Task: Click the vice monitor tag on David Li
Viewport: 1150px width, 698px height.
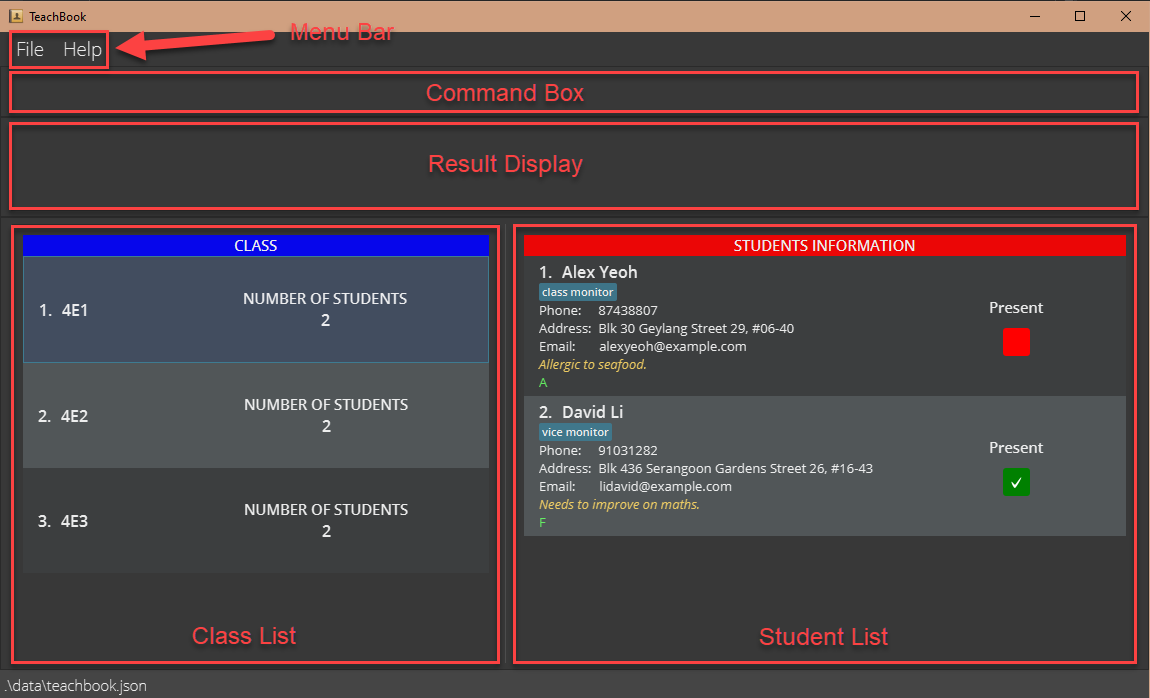Action: point(575,432)
